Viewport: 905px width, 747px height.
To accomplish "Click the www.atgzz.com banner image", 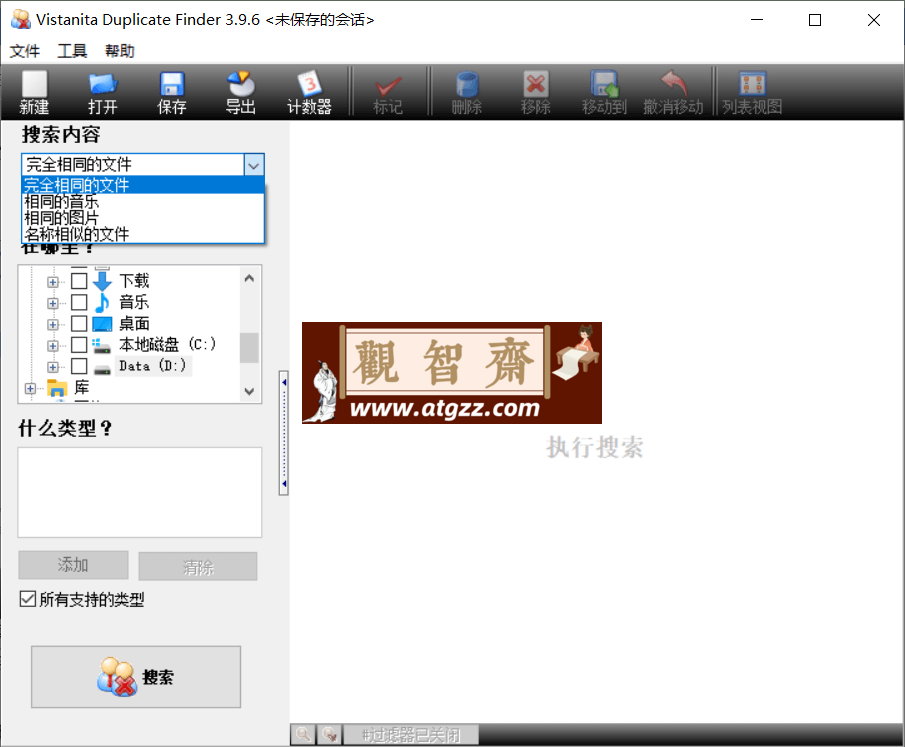I will (451, 373).
